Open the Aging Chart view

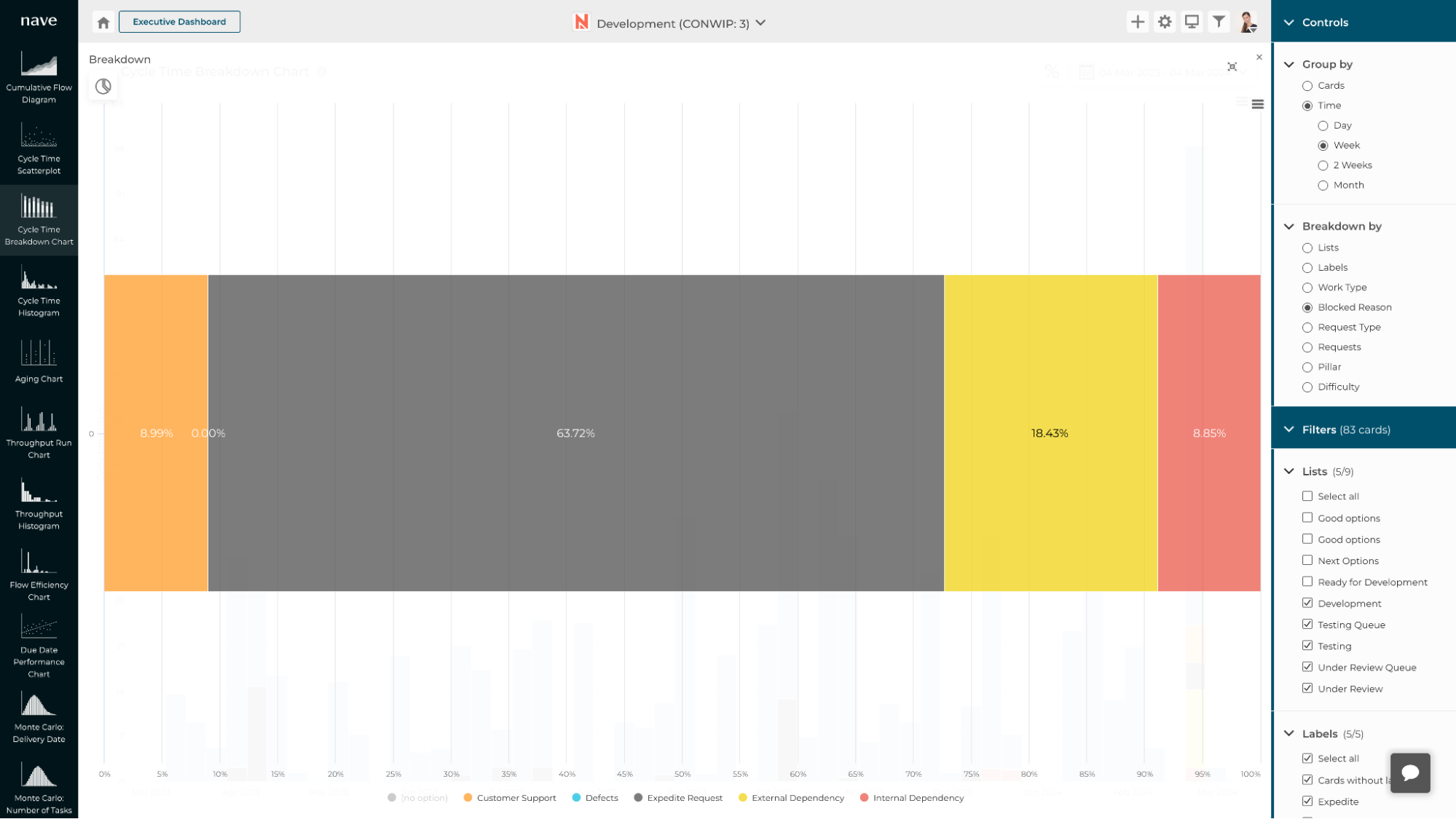tap(39, 362)
